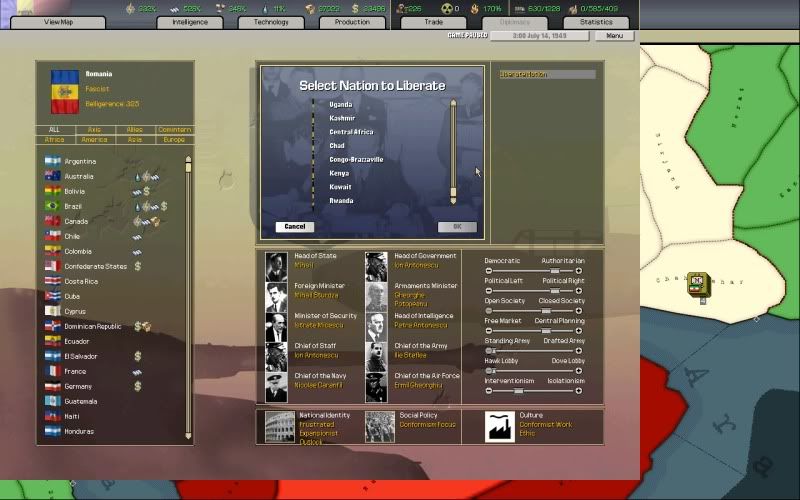Viewport: 800px width, 500px height.
Task: Click the down arrow of country list scrollbar
Action: (188, 436)
